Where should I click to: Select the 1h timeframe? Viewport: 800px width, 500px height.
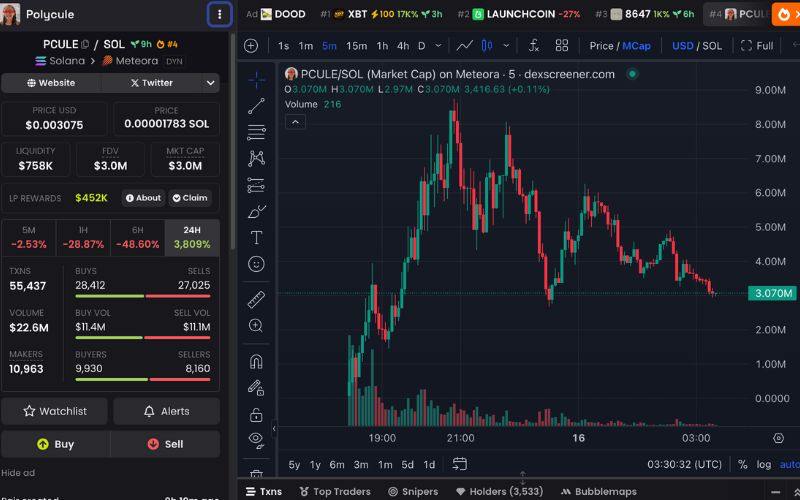[x=382, y=46]
